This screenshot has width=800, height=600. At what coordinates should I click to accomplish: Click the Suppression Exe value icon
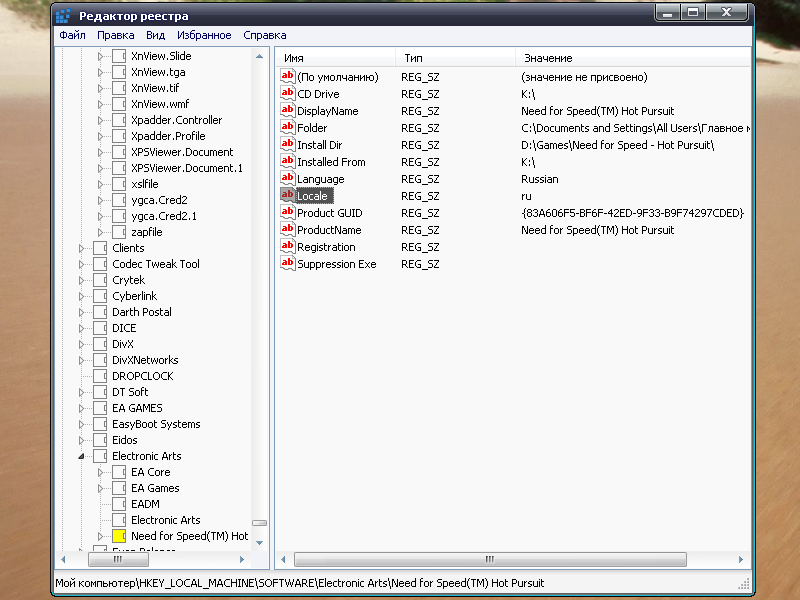tap(287, 263)
